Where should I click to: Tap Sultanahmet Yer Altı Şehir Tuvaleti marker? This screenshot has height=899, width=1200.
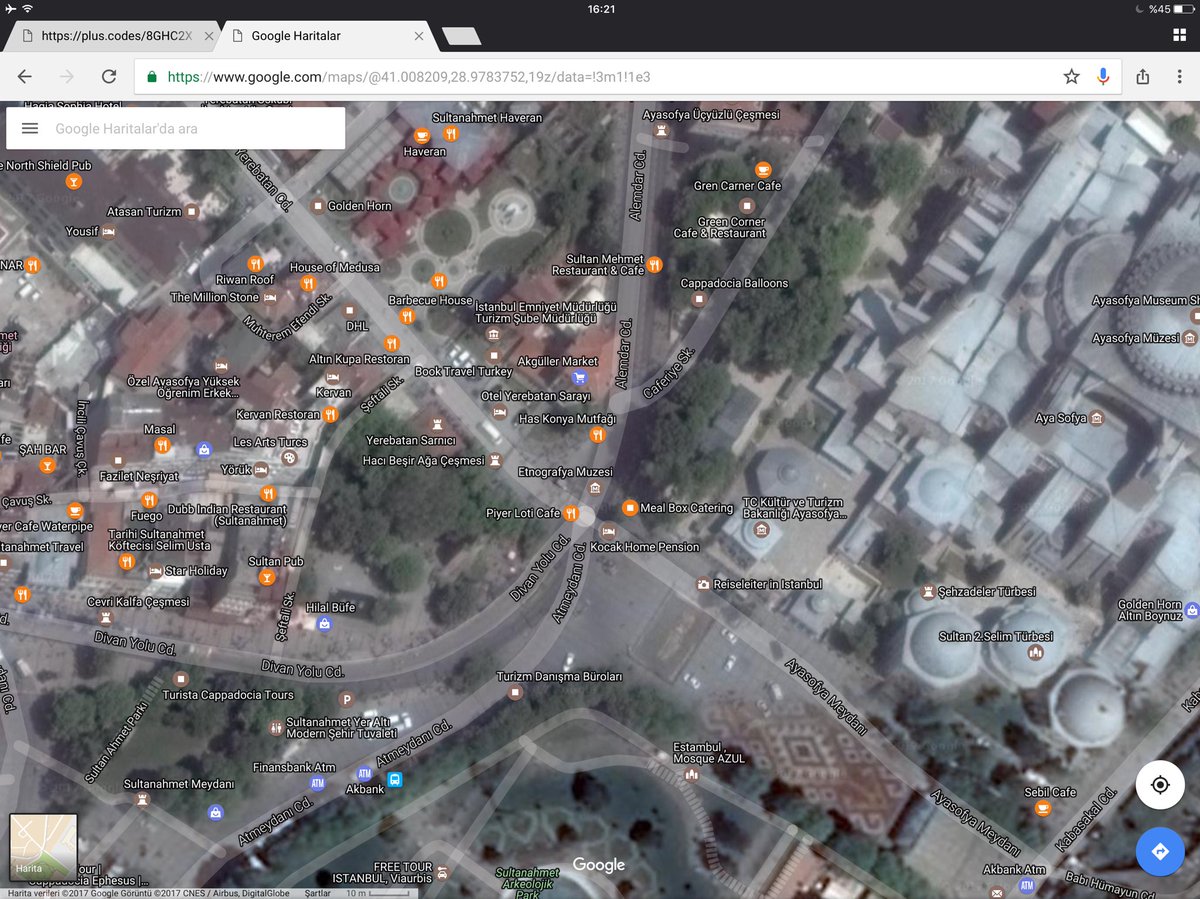(276, 728)
